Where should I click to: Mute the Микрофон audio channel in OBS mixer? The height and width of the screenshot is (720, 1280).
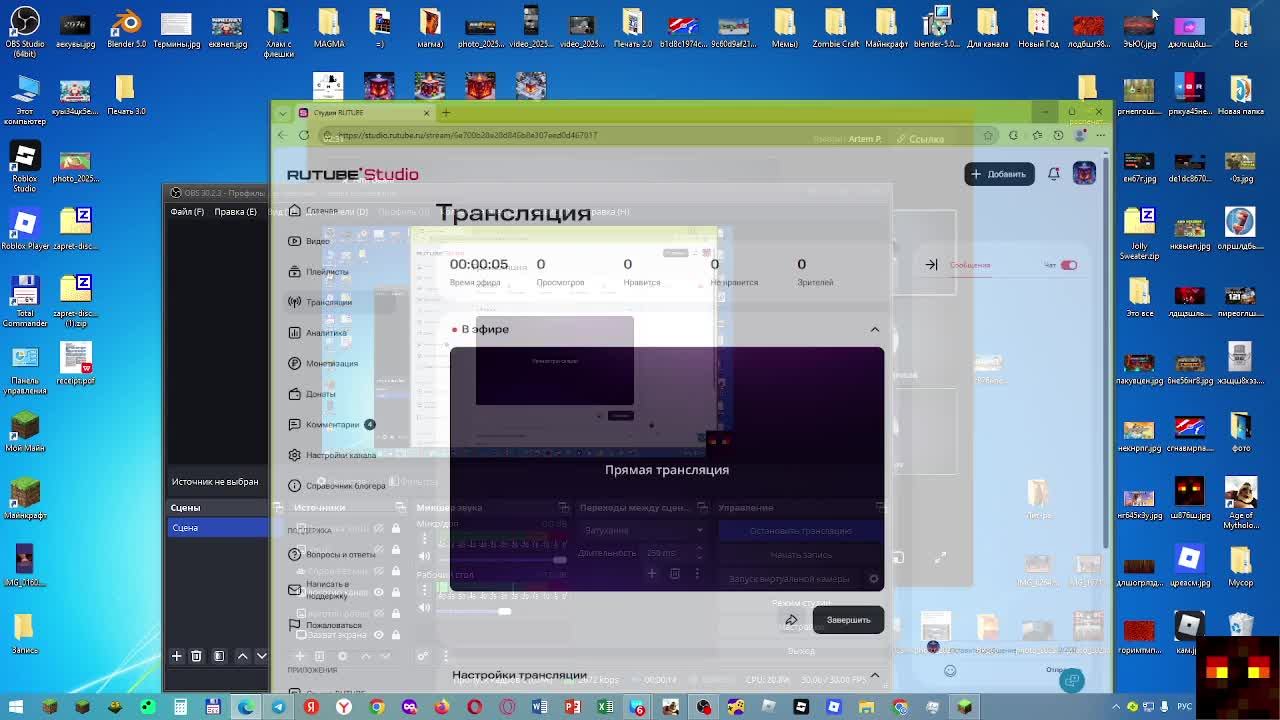[x=425, y=556]
